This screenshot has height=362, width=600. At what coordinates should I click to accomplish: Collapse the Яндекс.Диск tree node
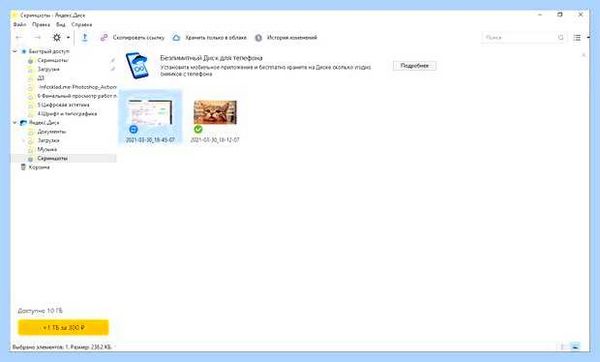(x=15, y=122)
